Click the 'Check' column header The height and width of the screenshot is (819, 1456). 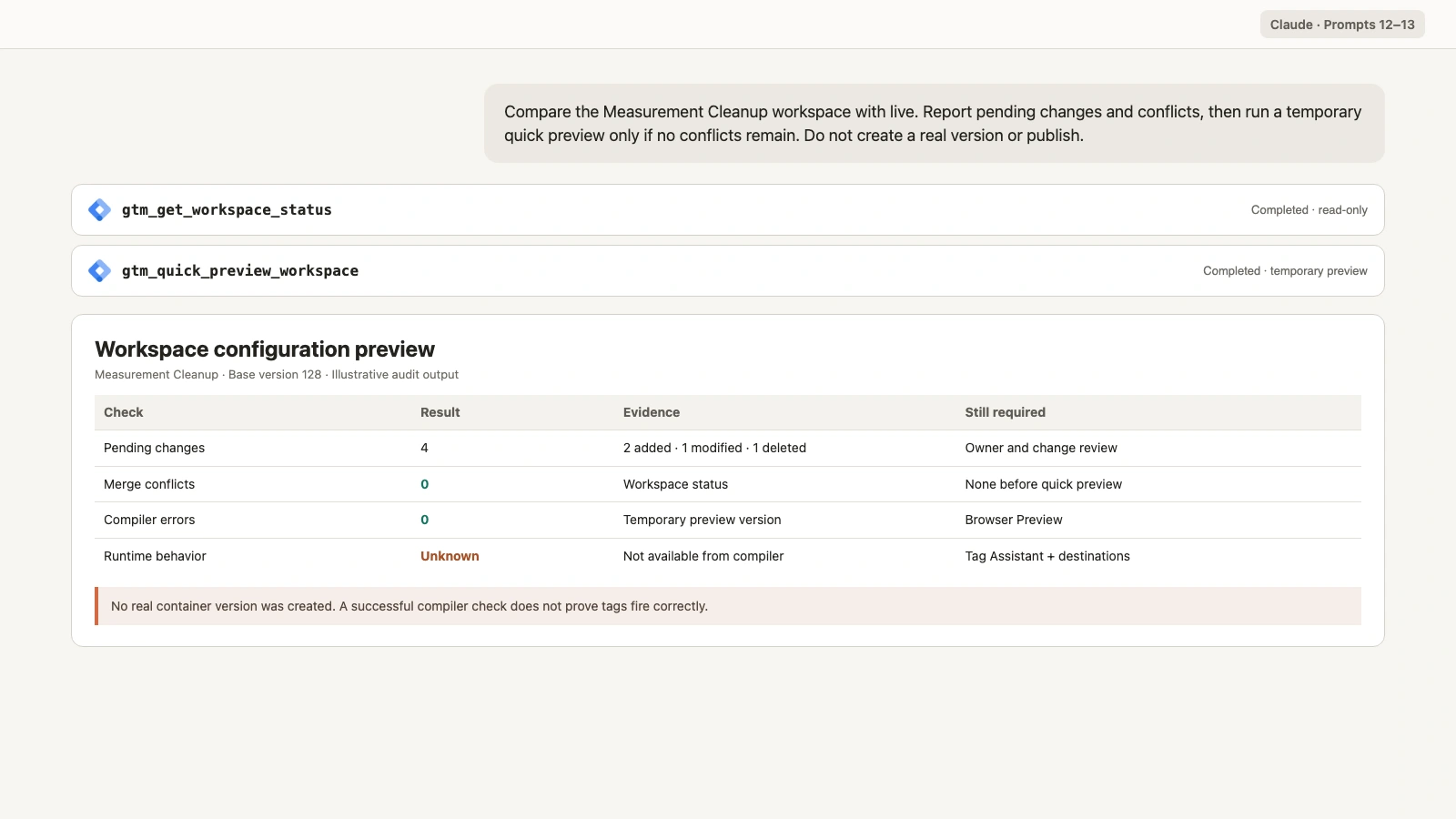pos(124,412)
